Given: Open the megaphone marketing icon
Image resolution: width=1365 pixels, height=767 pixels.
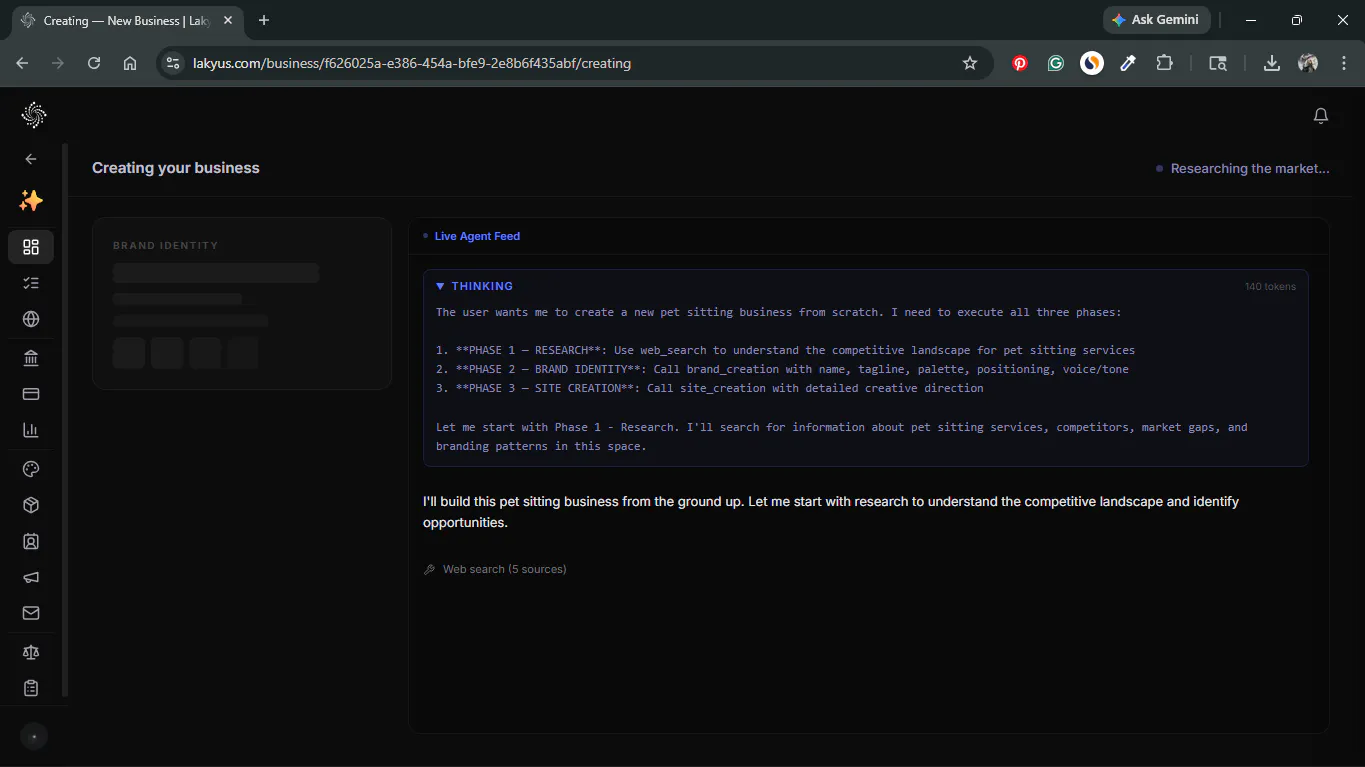Looking at the screenshot, I should [x=31, y=577].
